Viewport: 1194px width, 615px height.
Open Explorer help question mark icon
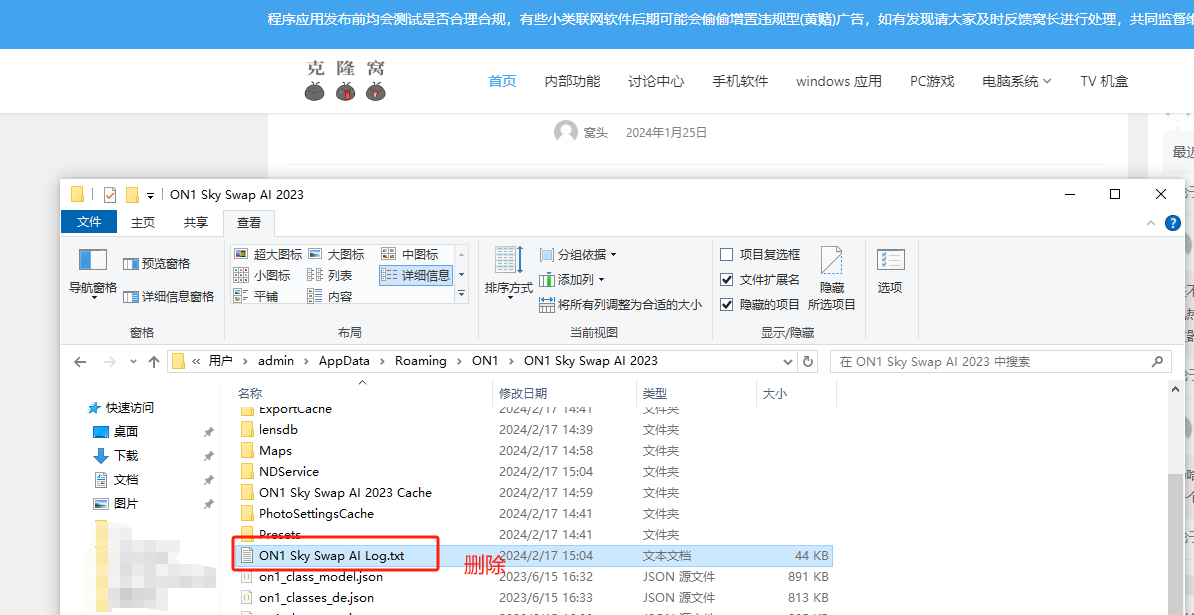[x=1173, y=223]
